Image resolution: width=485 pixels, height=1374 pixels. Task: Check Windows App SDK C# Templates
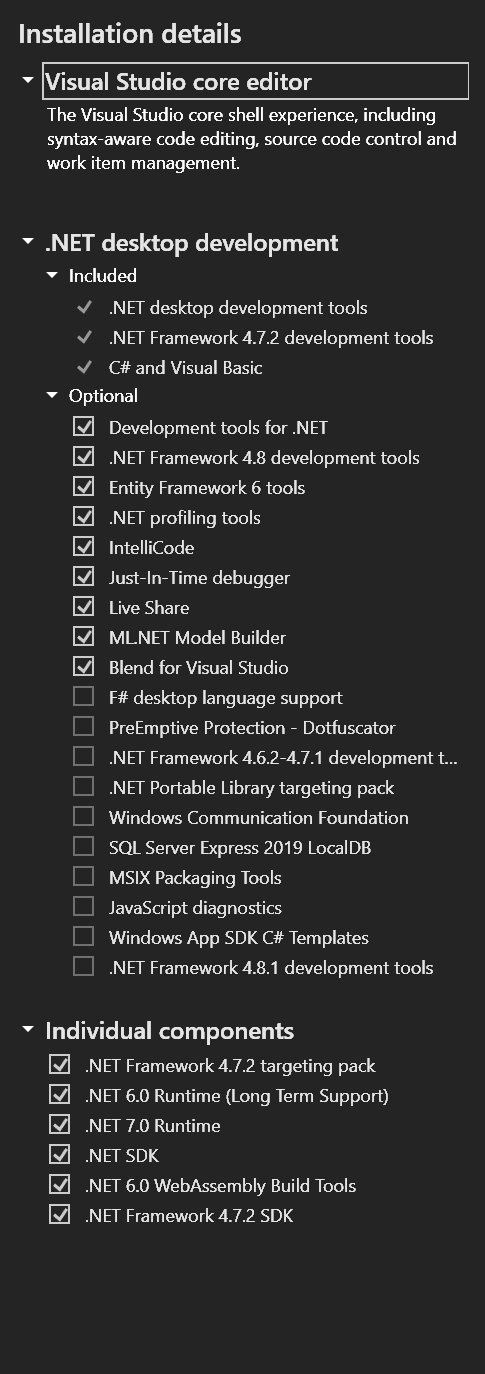[x=84, y=937]
